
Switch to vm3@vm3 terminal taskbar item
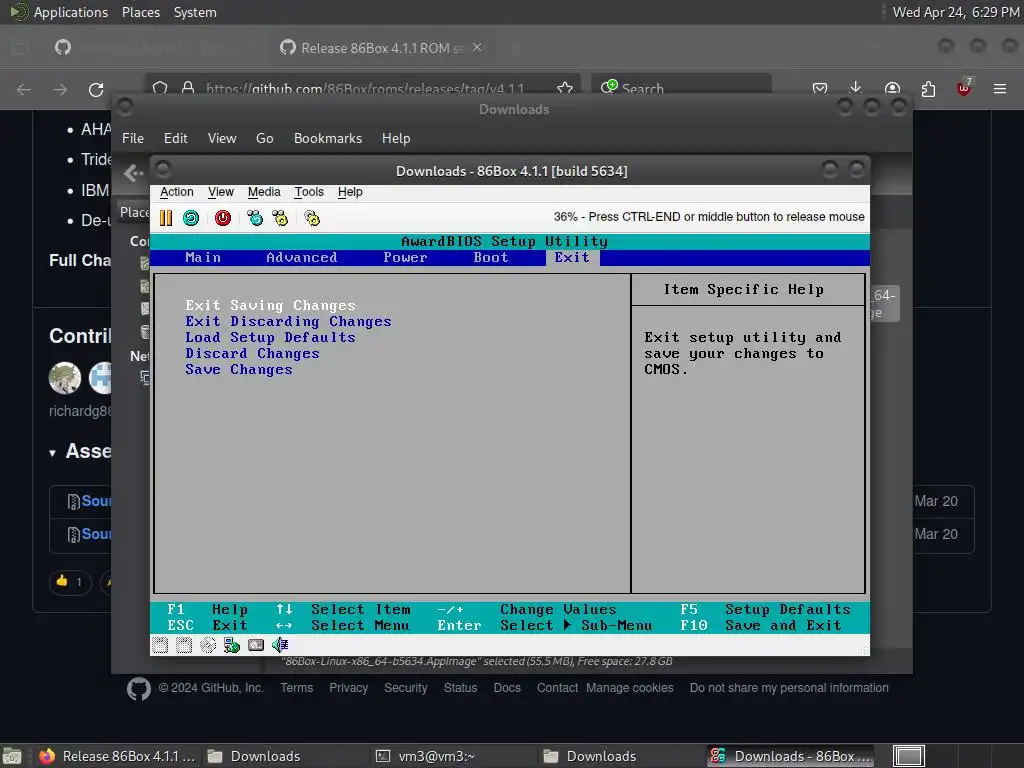[x=453, y=756]
